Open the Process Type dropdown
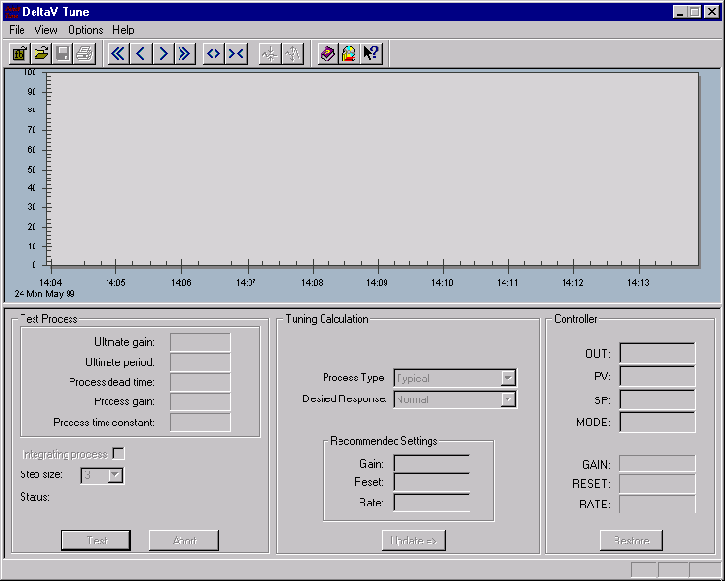725x581 pixels. pyautogui.click(x=508, y=378)
